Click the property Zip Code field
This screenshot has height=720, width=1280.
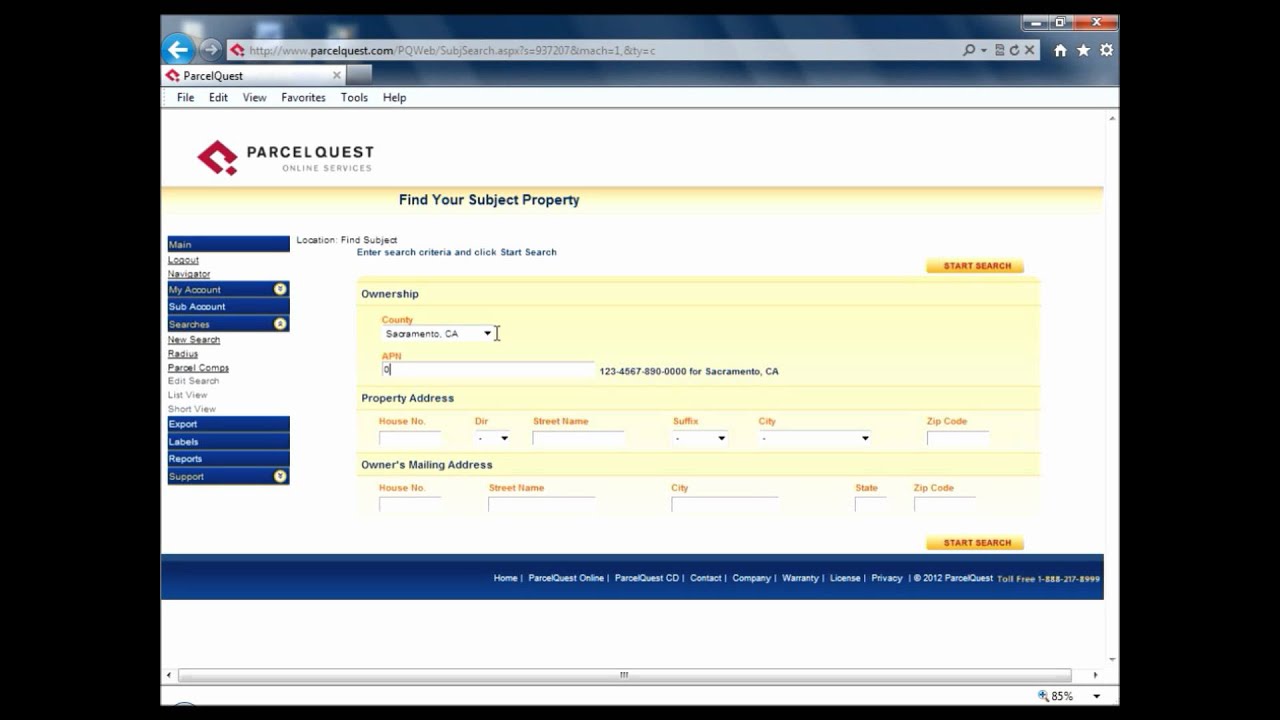click(958, 438)
